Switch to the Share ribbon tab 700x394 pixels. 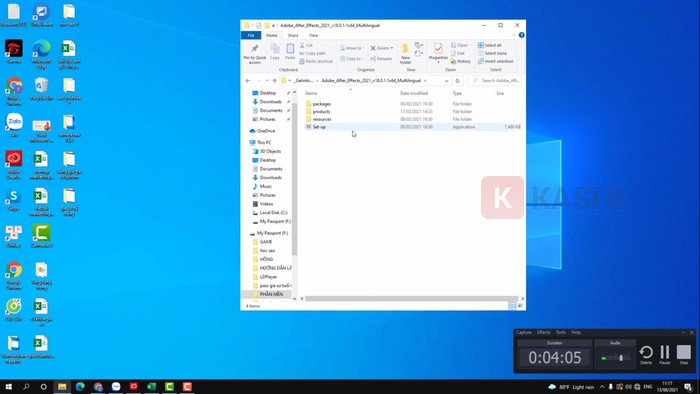293,35
